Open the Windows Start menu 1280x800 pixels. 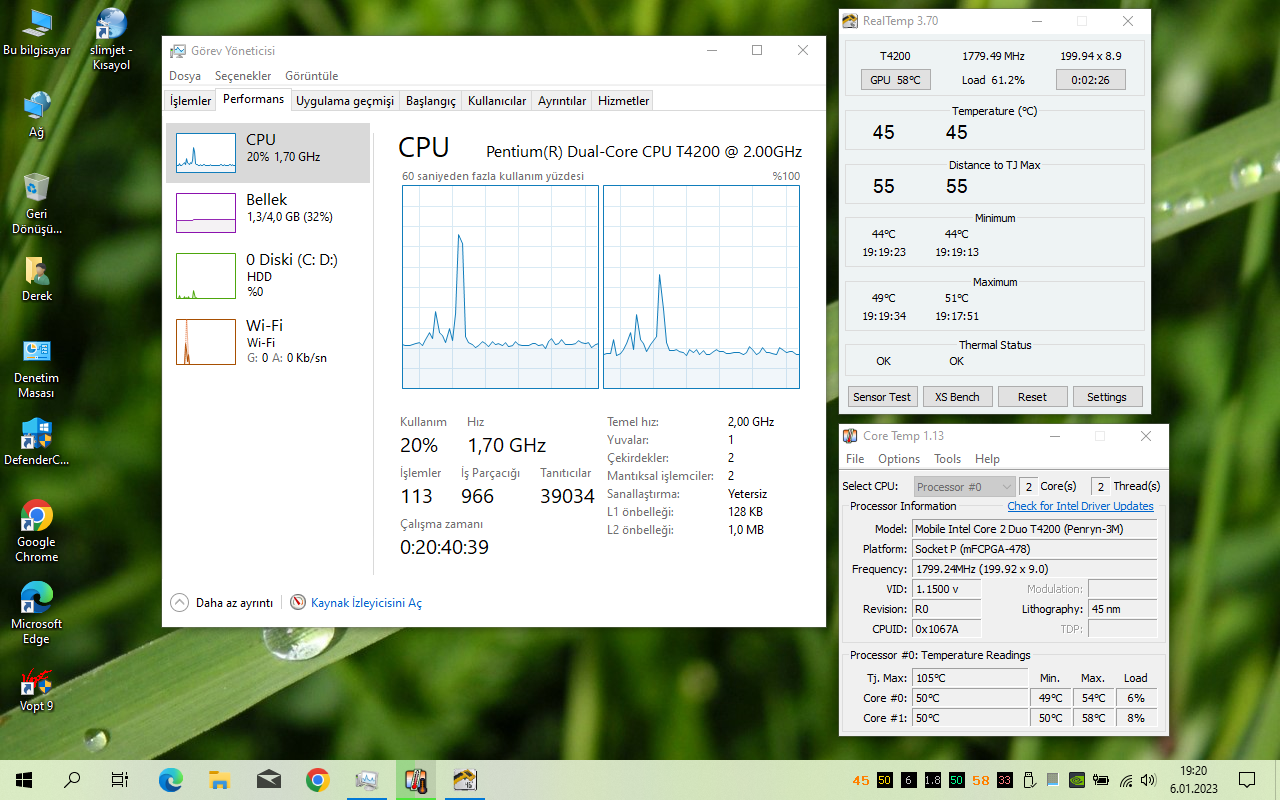click(x=24, y=780)
